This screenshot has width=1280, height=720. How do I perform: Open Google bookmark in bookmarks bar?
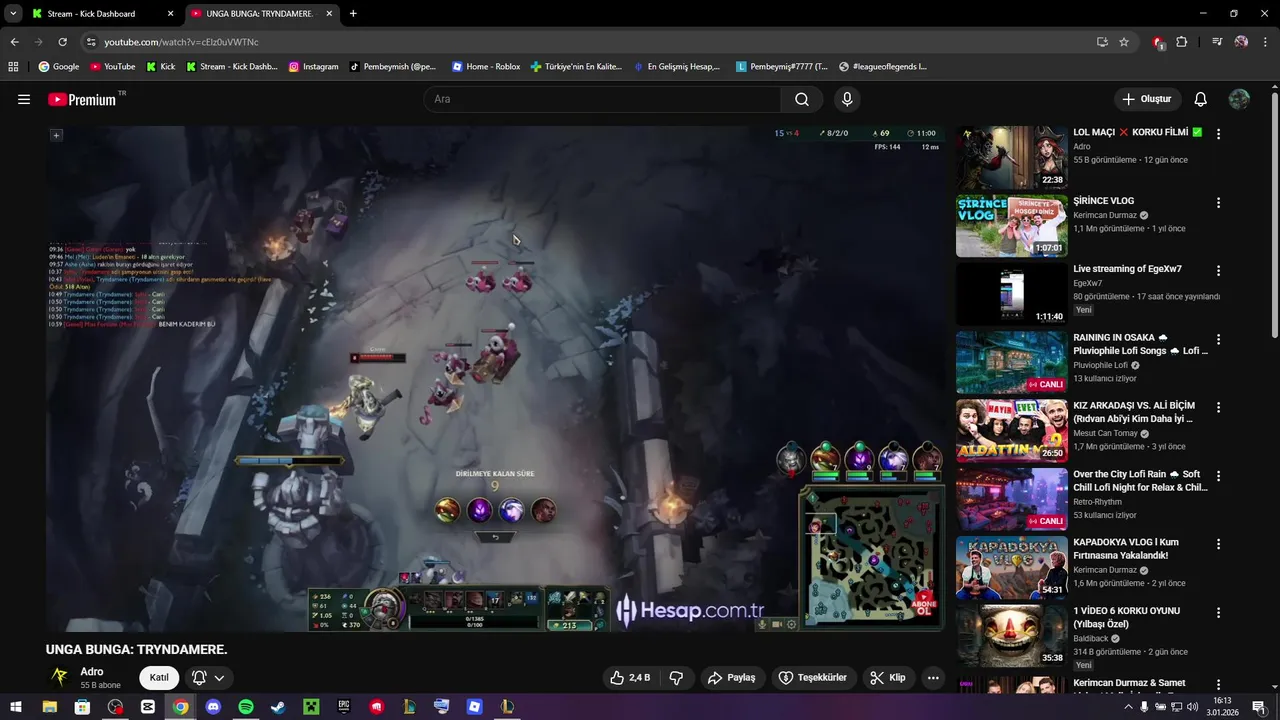(x=59, y=67)
